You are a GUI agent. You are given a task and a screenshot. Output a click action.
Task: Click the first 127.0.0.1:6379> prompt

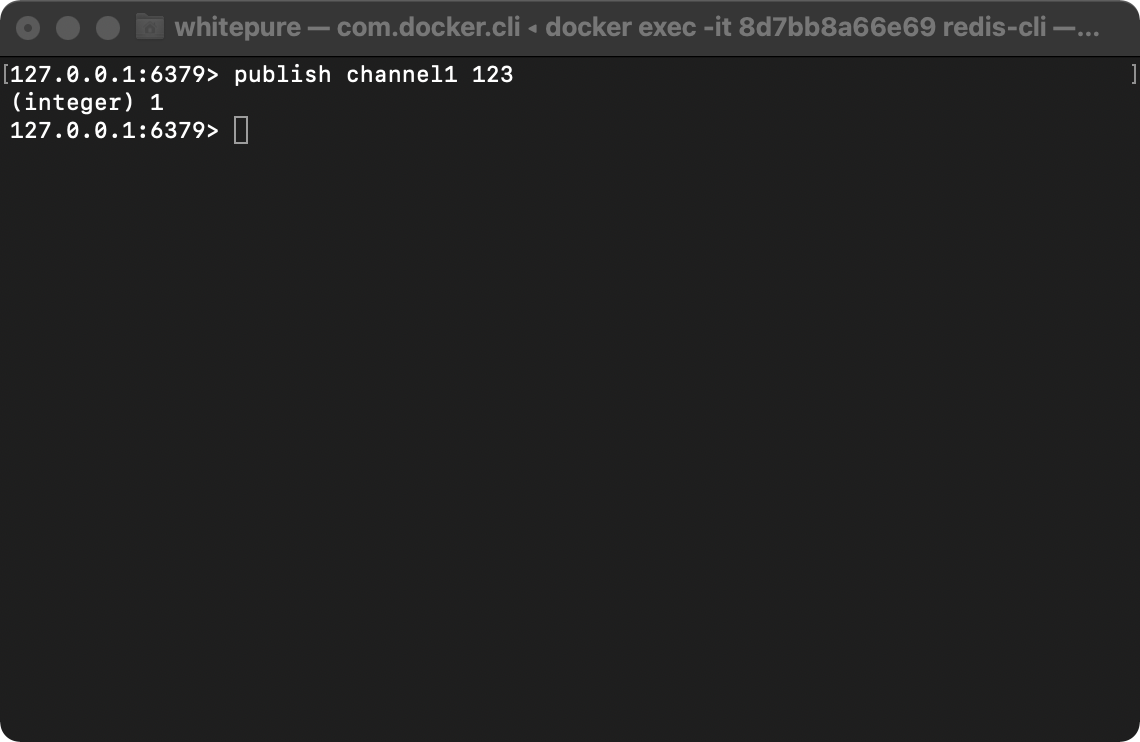click(x=114, y=75)
